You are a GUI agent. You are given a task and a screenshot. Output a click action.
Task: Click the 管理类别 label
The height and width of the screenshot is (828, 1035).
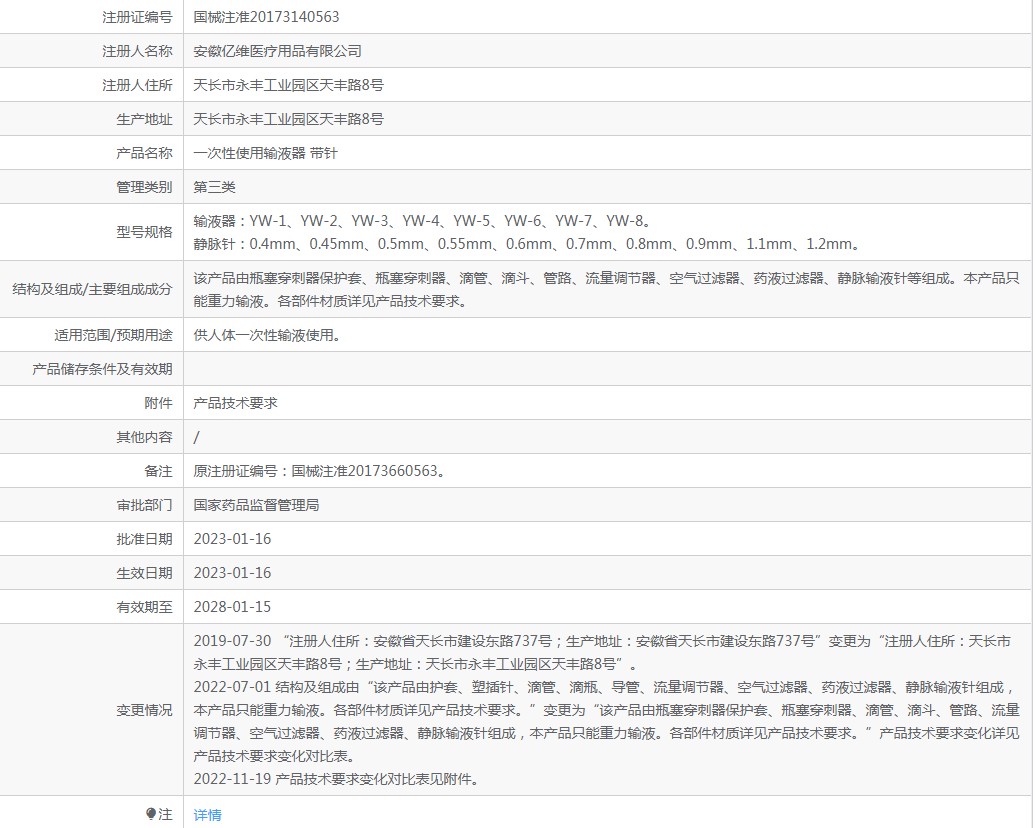click(145, 187)
